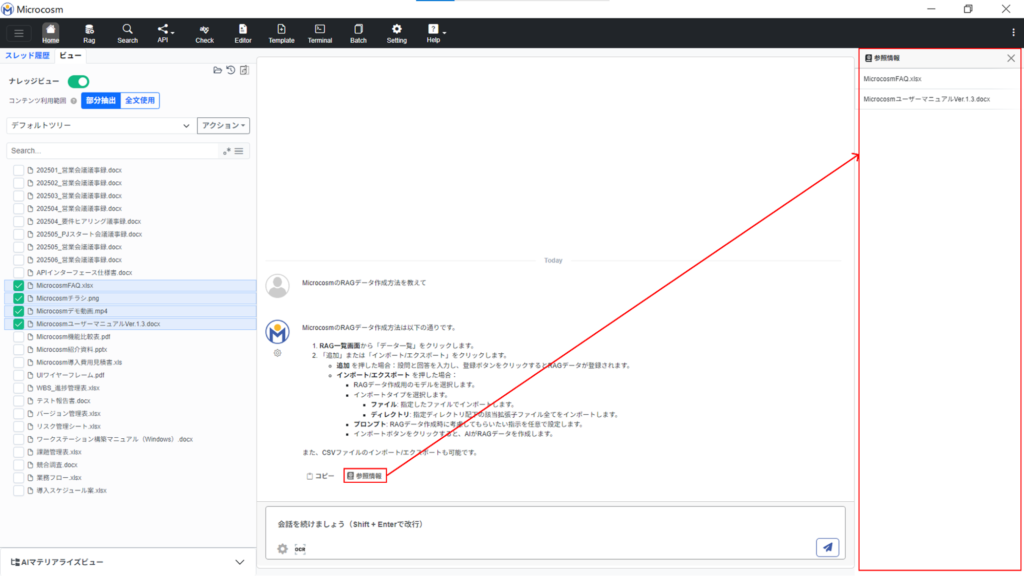The width and height of the screenshot is (1024, 576).
Task: Select バージョン管理表.xlsx in the tree
Action: click(x=69, y=413)
